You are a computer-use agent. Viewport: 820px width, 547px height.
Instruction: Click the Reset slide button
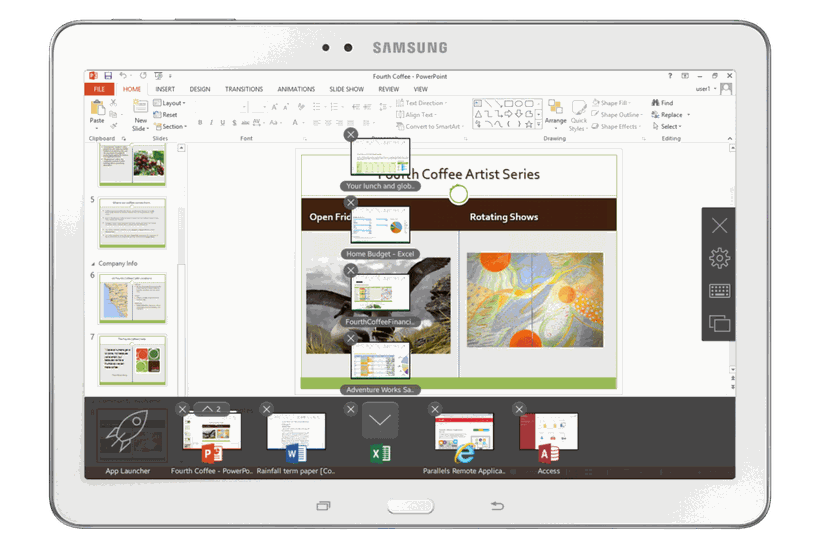(x=165, y=115)
